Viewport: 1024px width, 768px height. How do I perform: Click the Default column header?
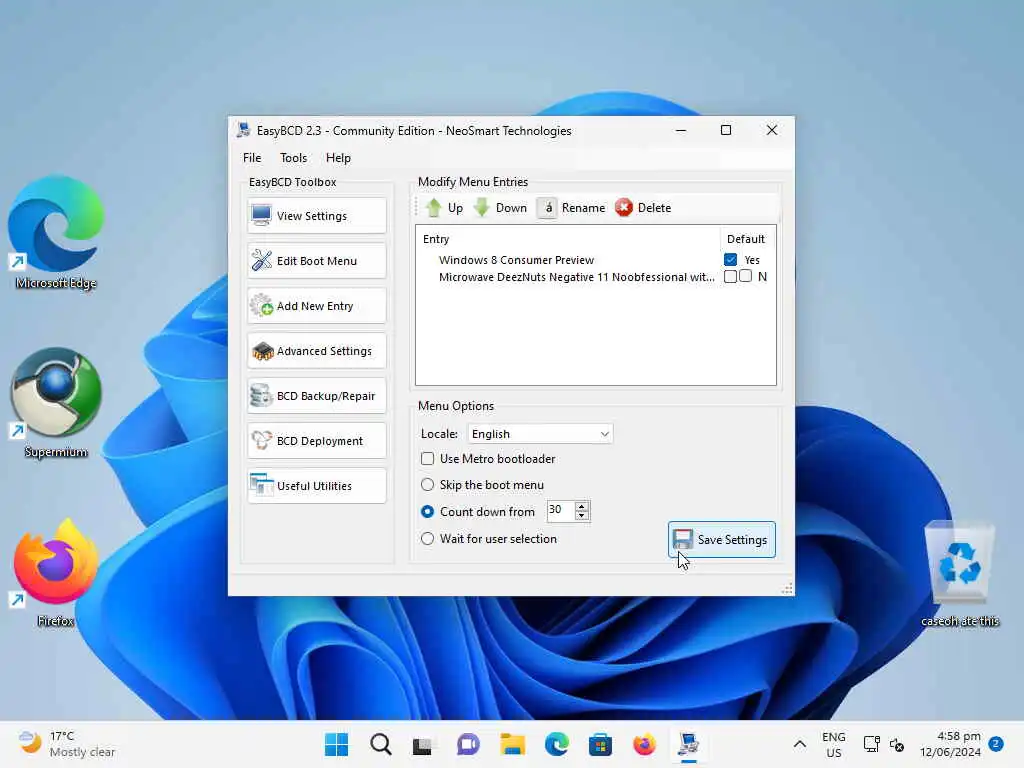pos(746,239)
